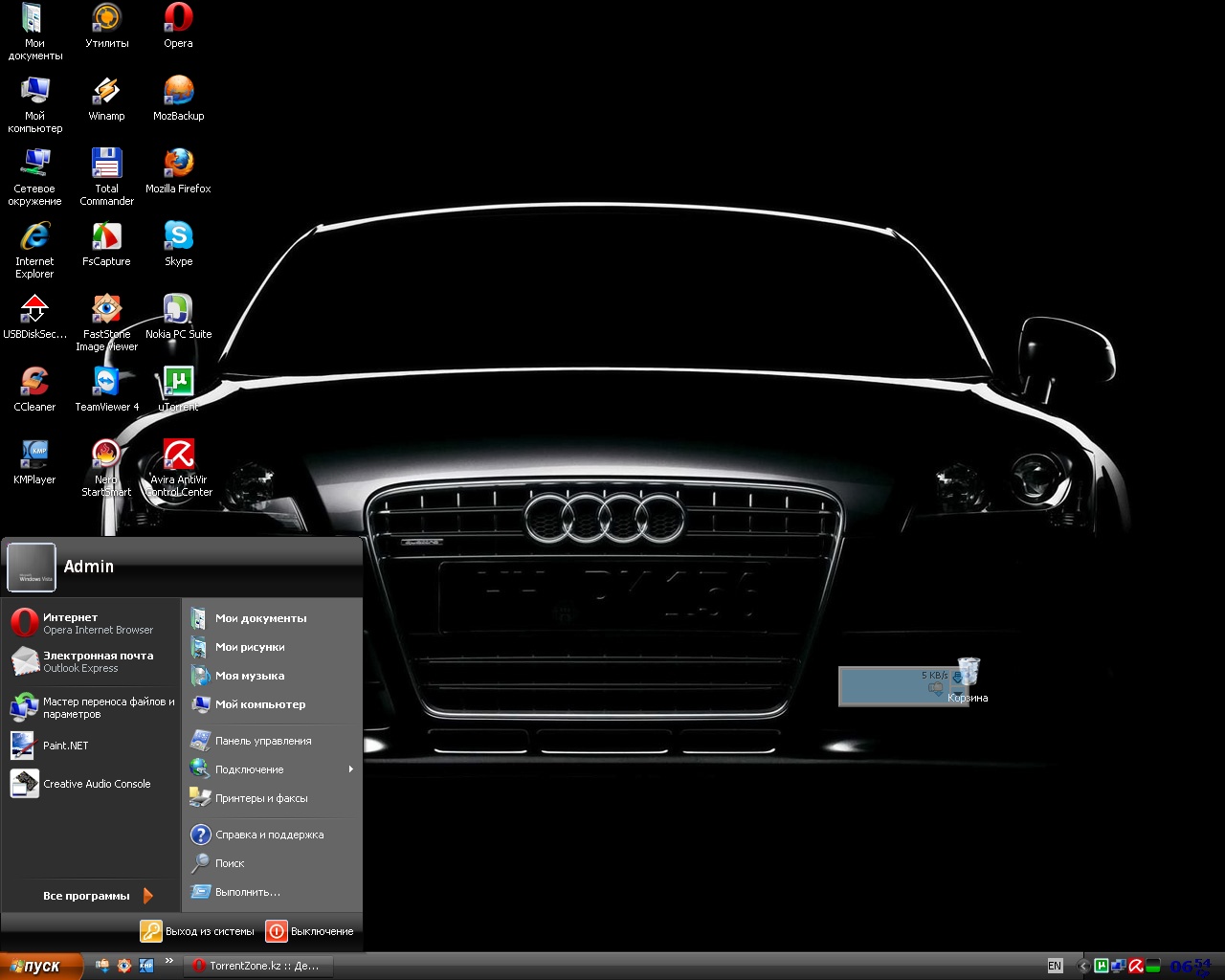Switch to the TorrentZone.kz taskbar window
Viewport: 1225px width, 980px height.
[x=257, y=966]
